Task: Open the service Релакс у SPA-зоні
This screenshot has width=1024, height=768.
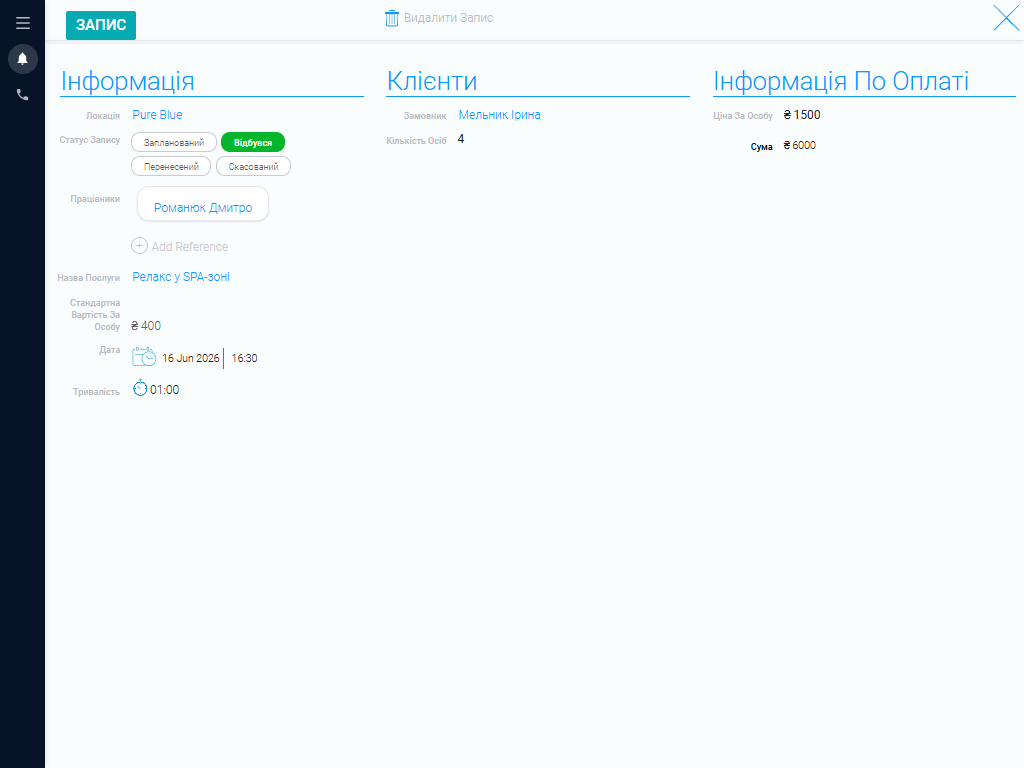Action: pos(181,277)
